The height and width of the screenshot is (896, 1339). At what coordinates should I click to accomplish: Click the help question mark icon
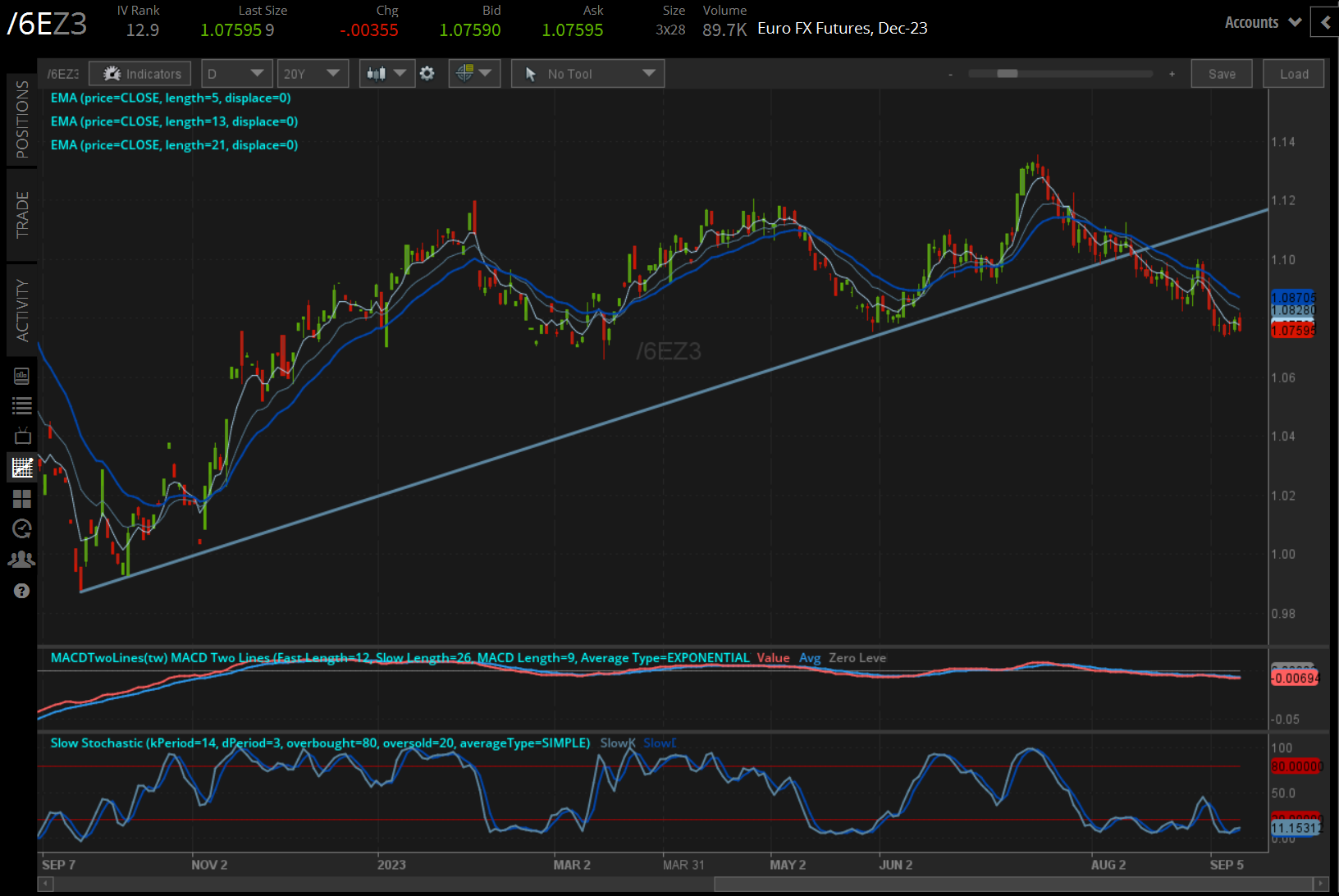(x=22, y=591)
